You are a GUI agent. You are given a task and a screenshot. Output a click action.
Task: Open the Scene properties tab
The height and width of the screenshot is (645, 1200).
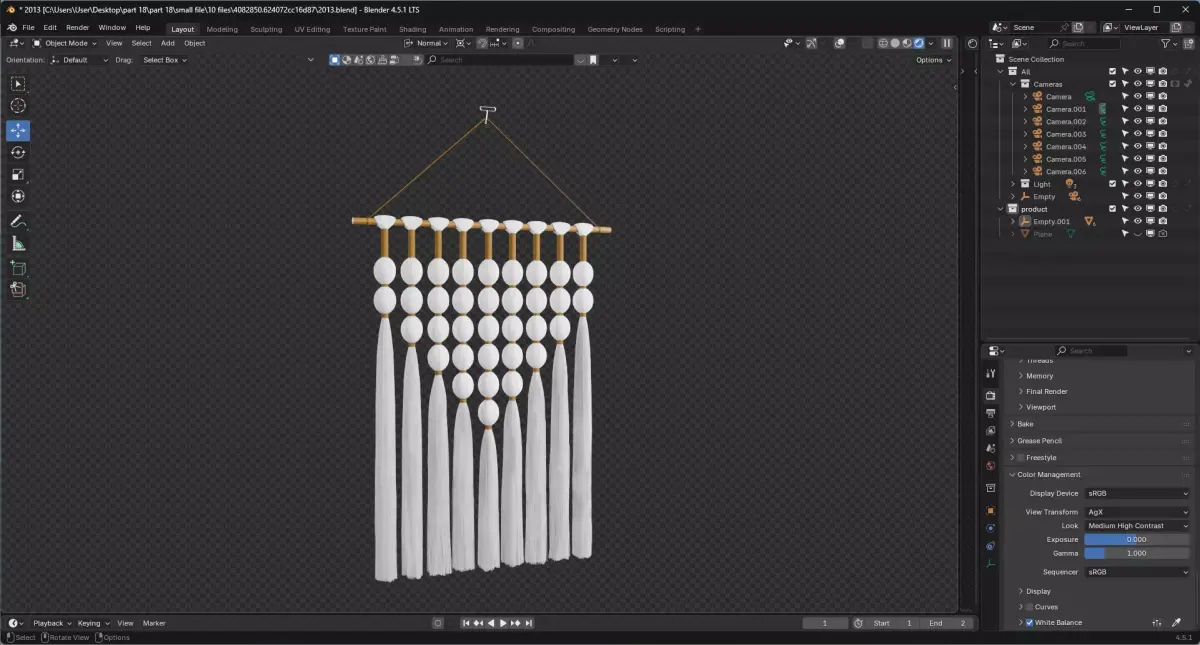coord(991,448)
